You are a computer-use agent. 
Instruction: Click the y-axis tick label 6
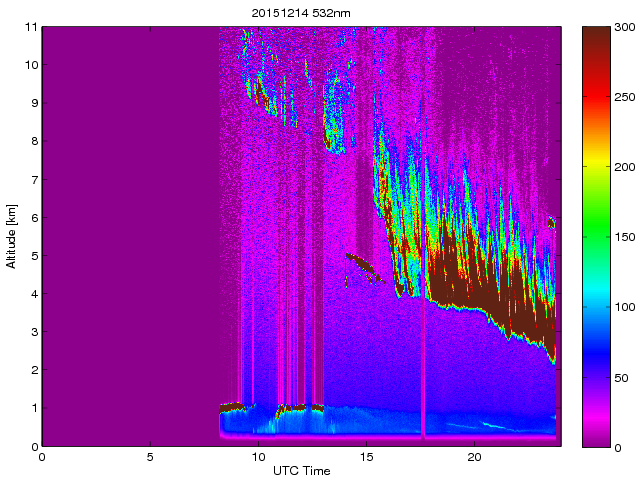click(x=34, y=218)
